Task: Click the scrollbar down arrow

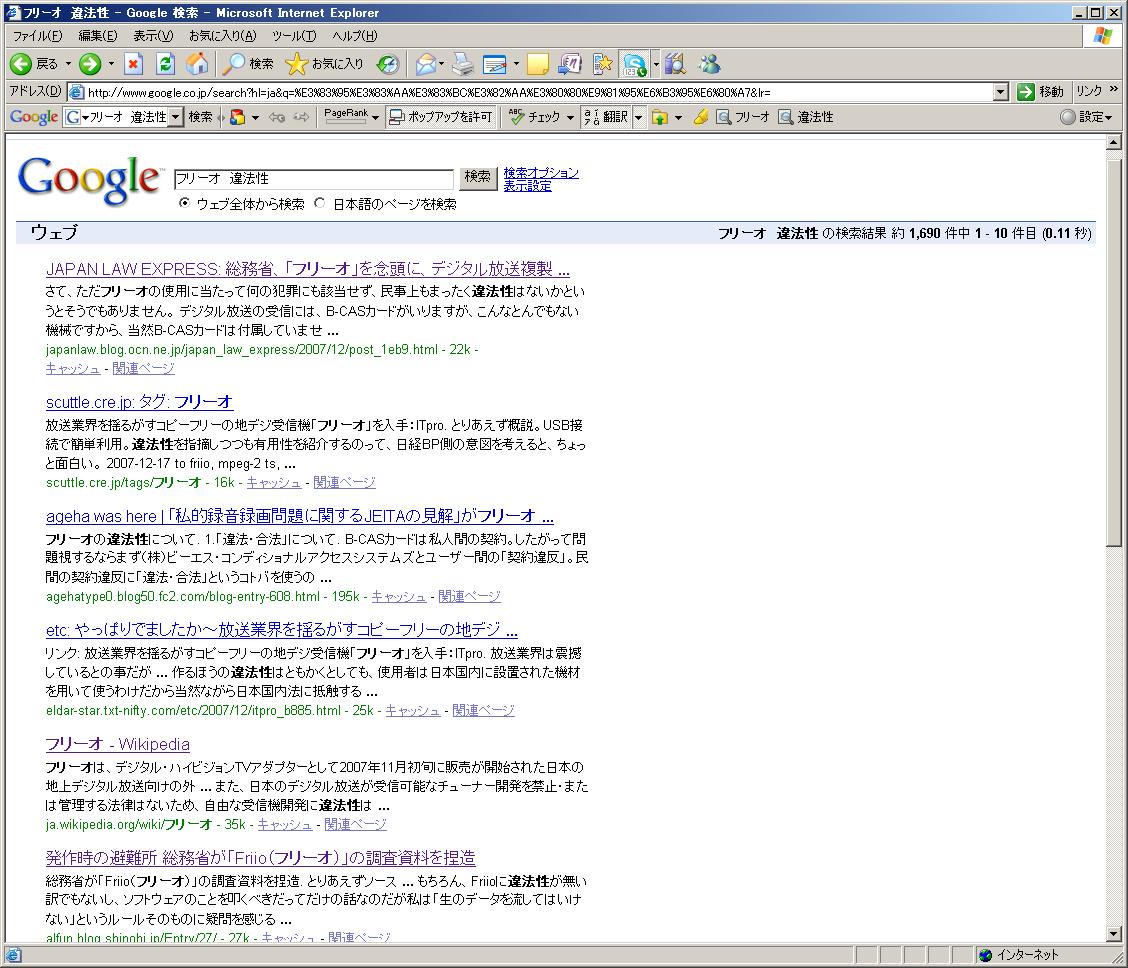Action: click(1114, 935)
